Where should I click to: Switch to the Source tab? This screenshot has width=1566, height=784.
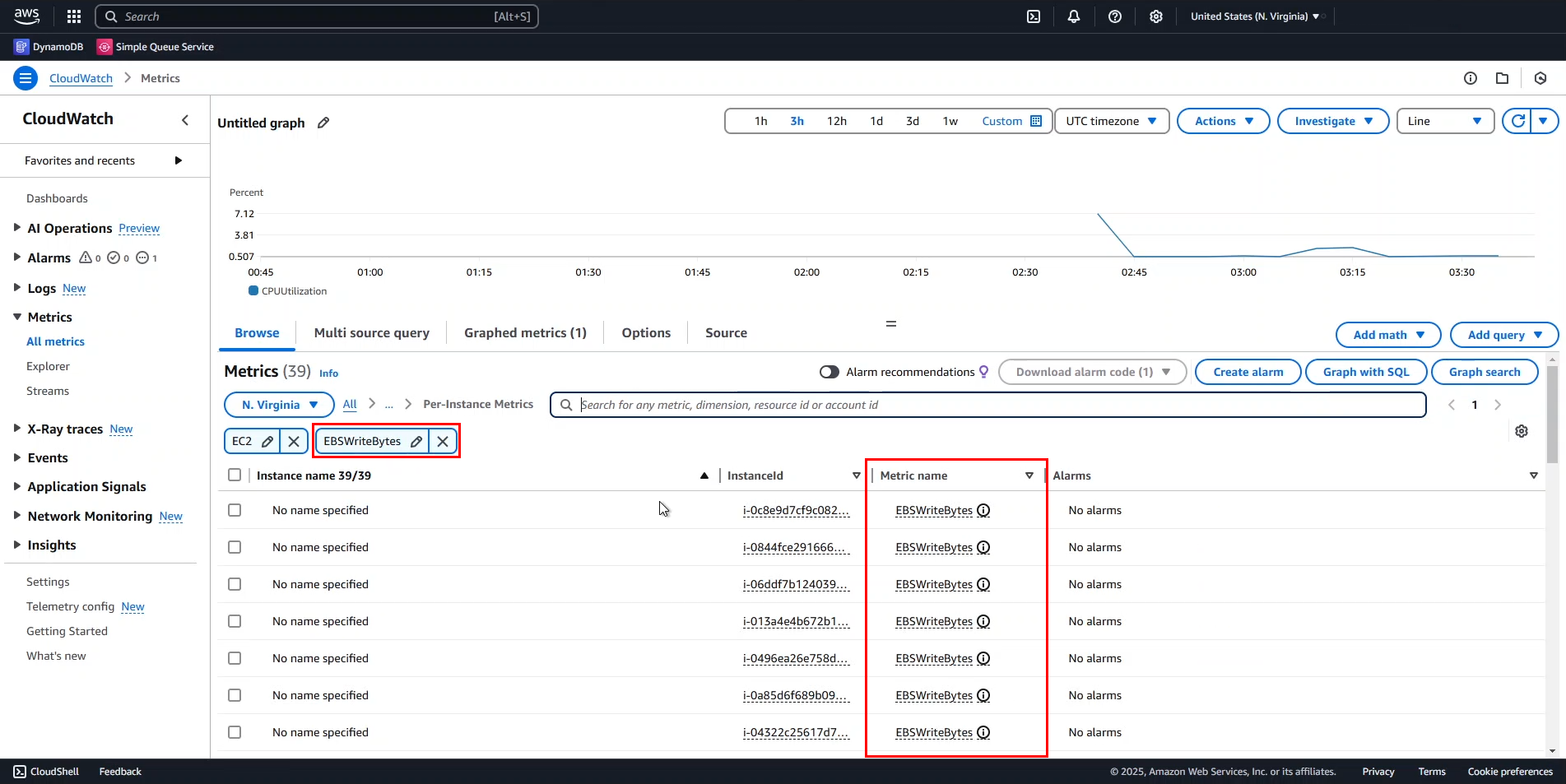click(726, 332)
